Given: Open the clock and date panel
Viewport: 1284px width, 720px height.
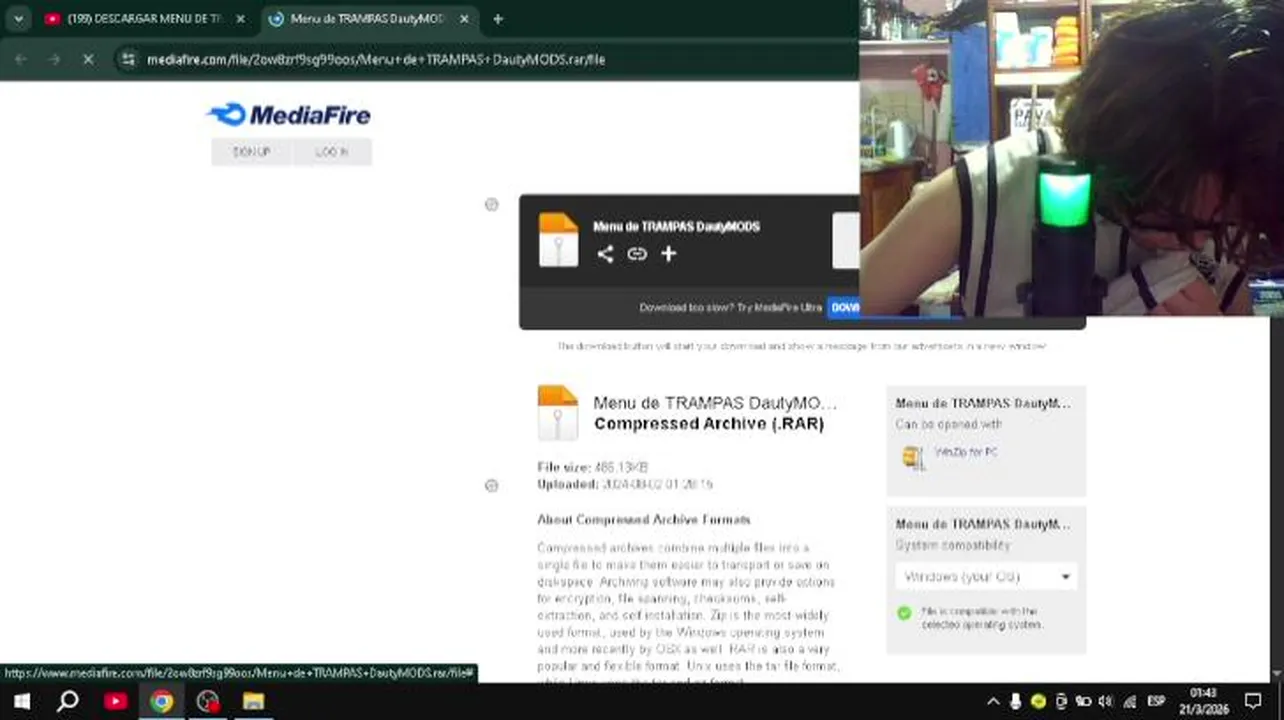Looking at the screenshot, I should point(1205,701).
